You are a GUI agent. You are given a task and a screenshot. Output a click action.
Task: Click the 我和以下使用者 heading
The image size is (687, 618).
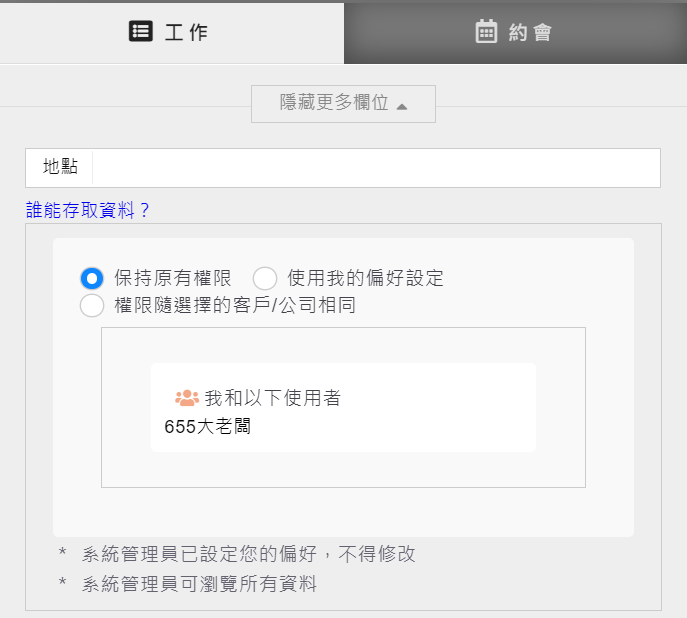(x=272, y=398)
